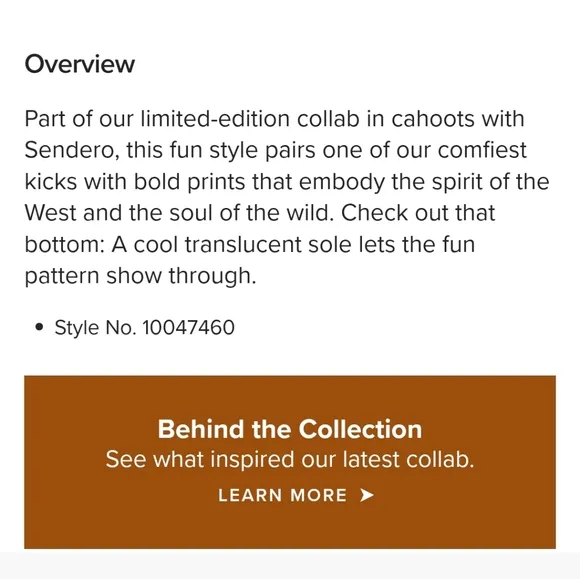Click the number 10047460
Screen dimensions: 580x579
188,327
